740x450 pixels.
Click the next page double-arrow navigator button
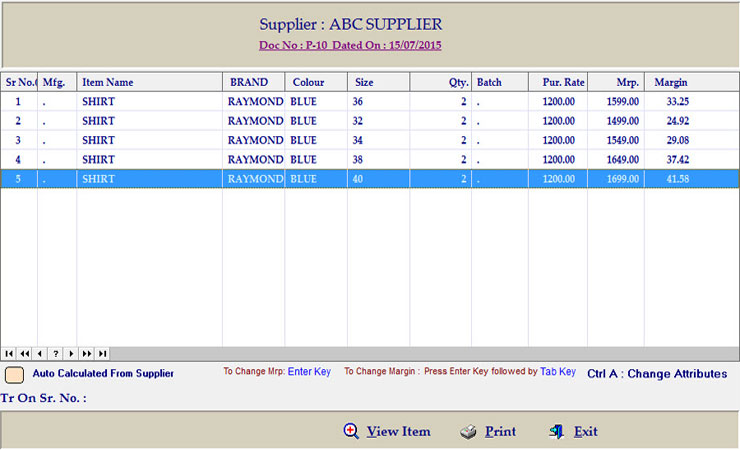pyautogui.click(x=87, y=353)
